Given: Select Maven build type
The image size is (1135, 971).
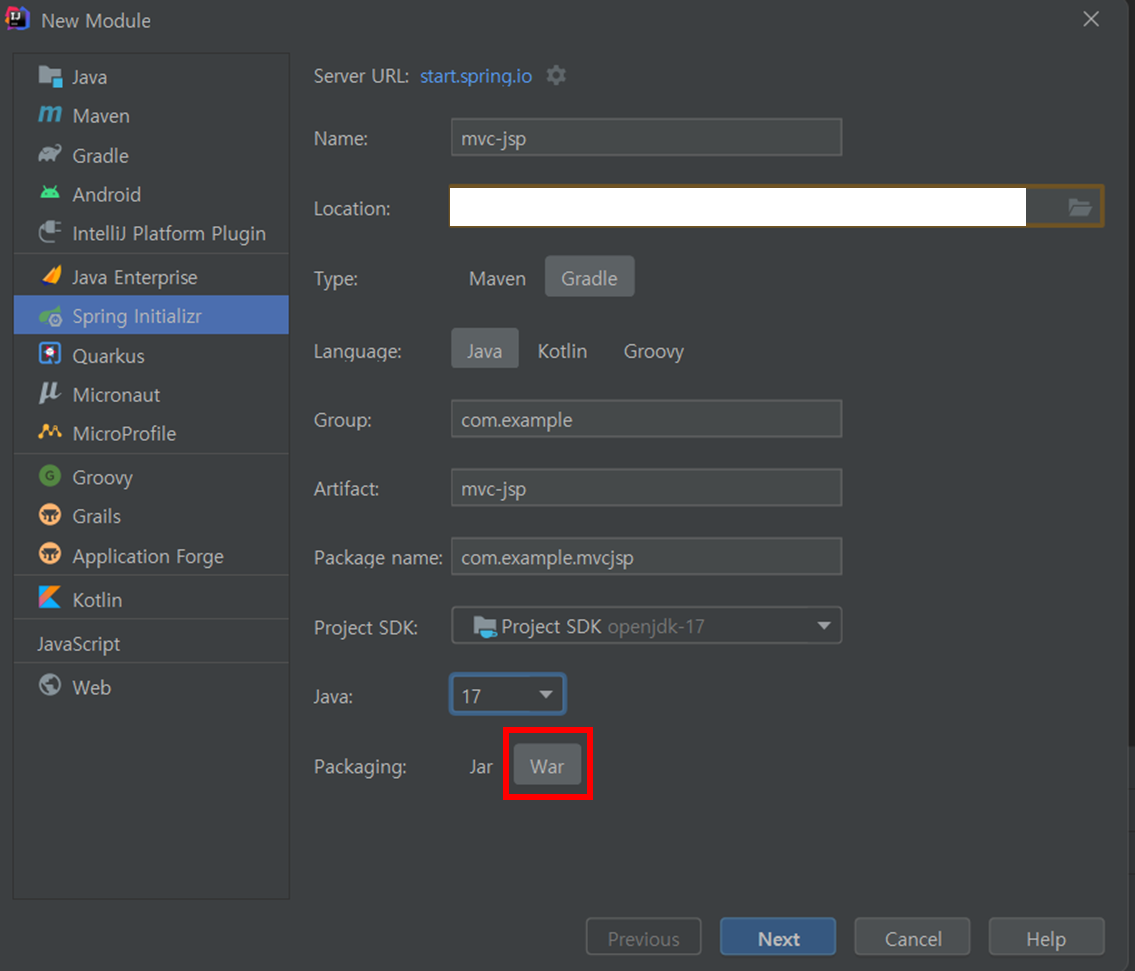Looking at the screenshot, I should (497, 278).
